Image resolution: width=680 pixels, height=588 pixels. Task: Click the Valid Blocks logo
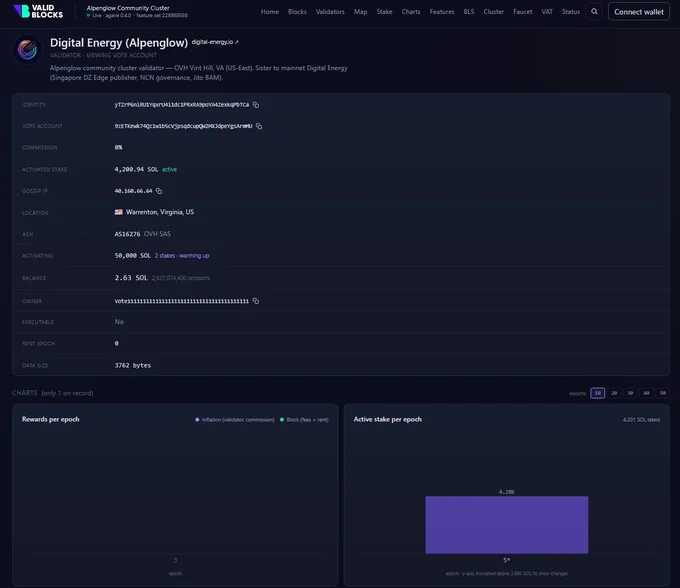[38, 11]
